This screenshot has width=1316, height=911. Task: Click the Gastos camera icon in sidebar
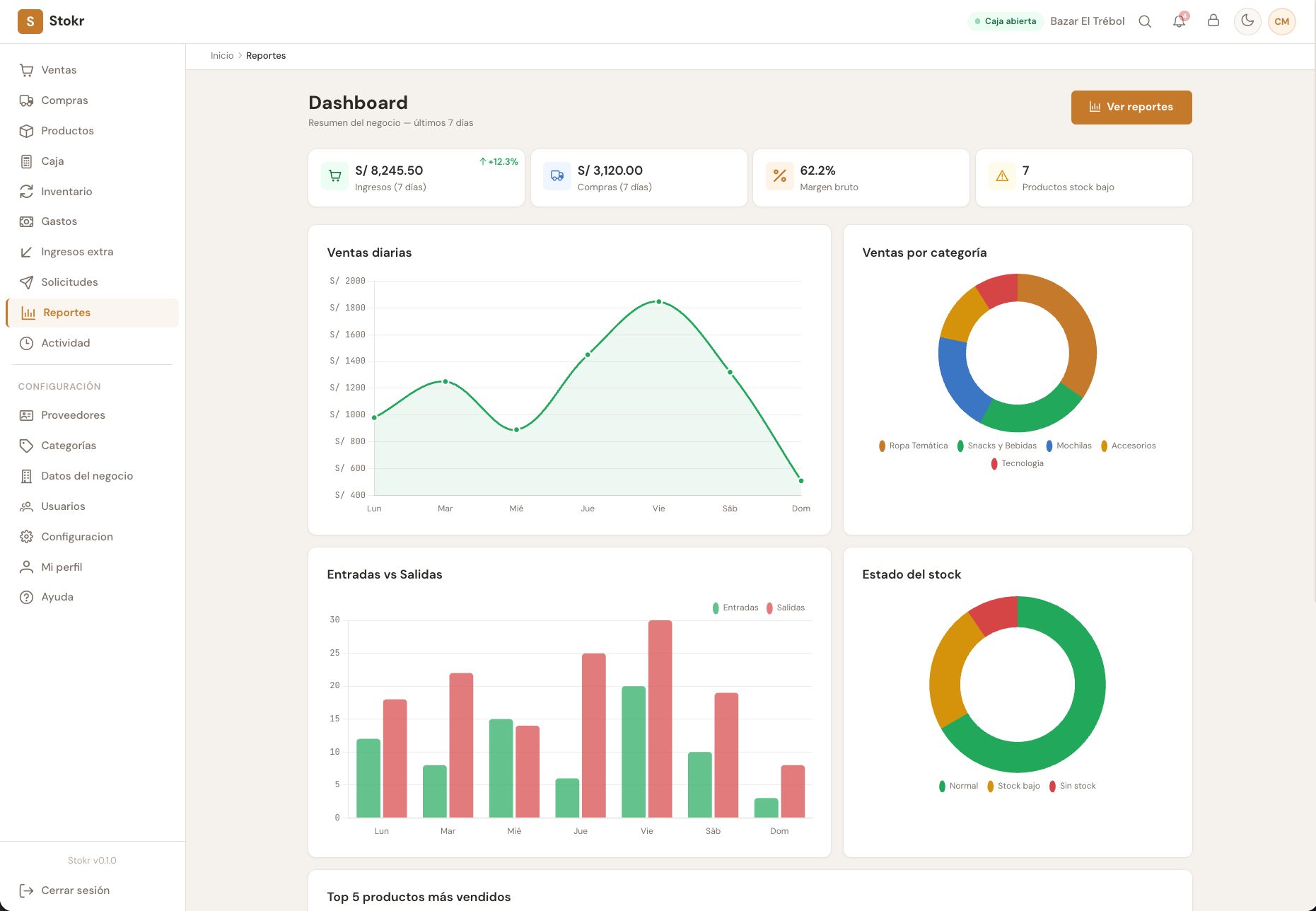click(x=27, y=221)
